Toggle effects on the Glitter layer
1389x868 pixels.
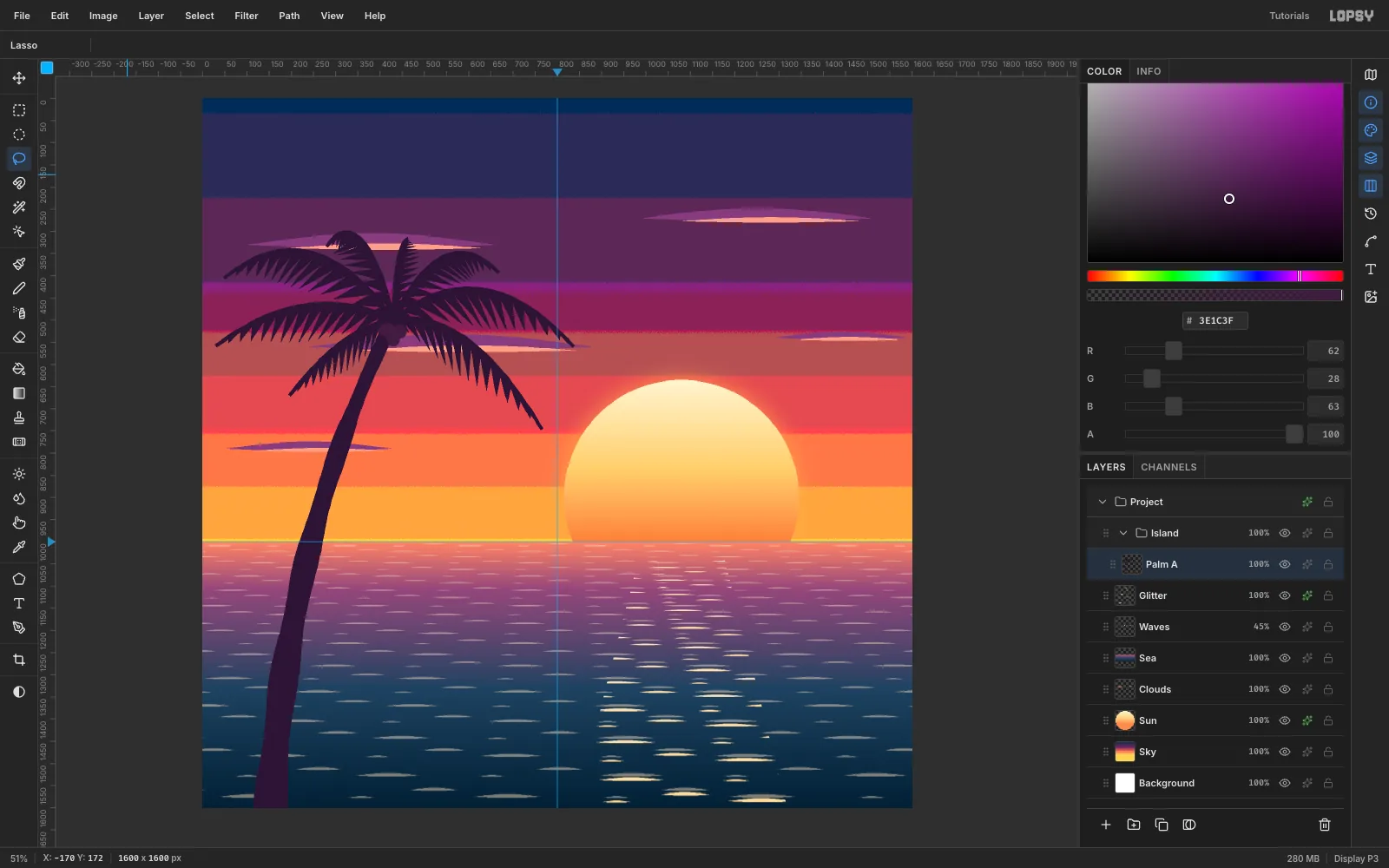1307,595
